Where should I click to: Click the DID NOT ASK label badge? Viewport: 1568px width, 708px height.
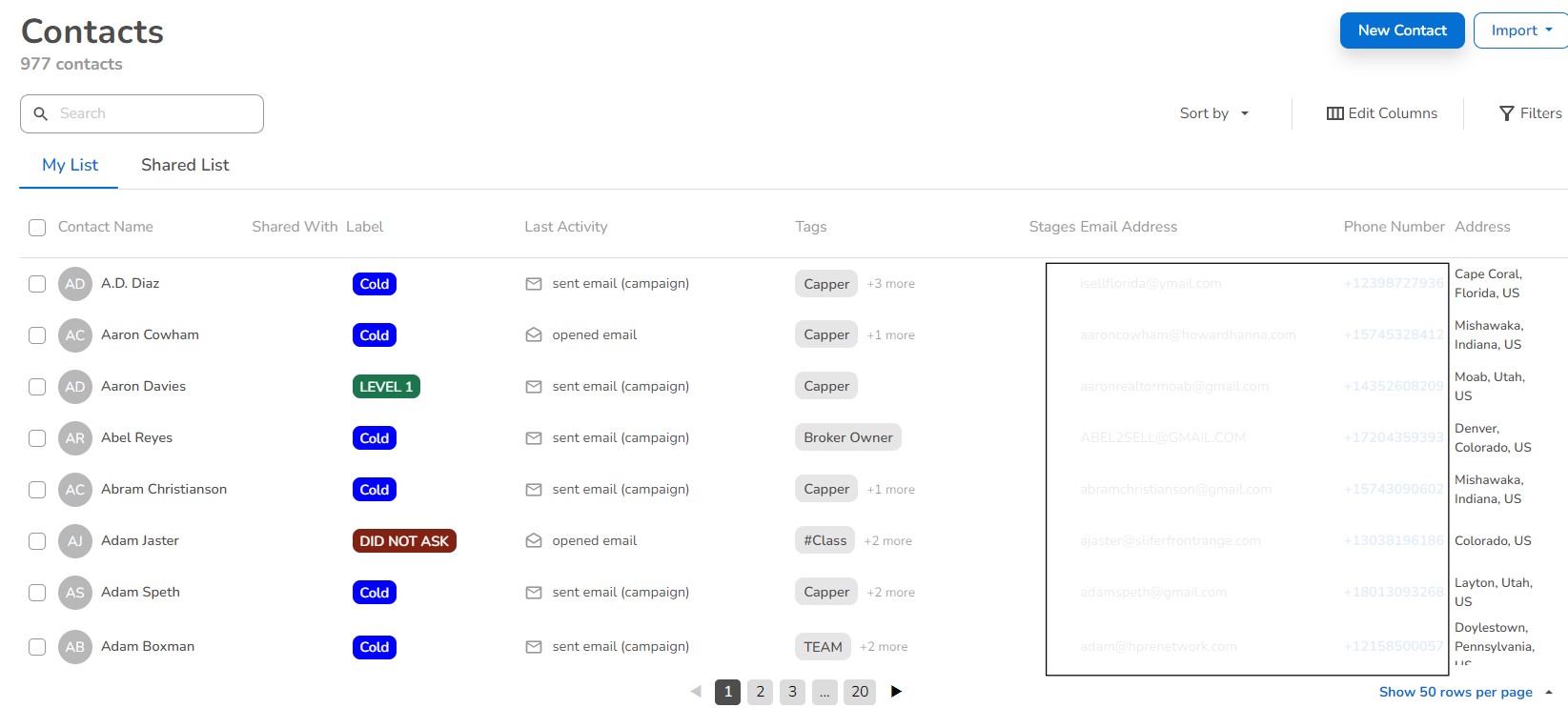[404, 541]
